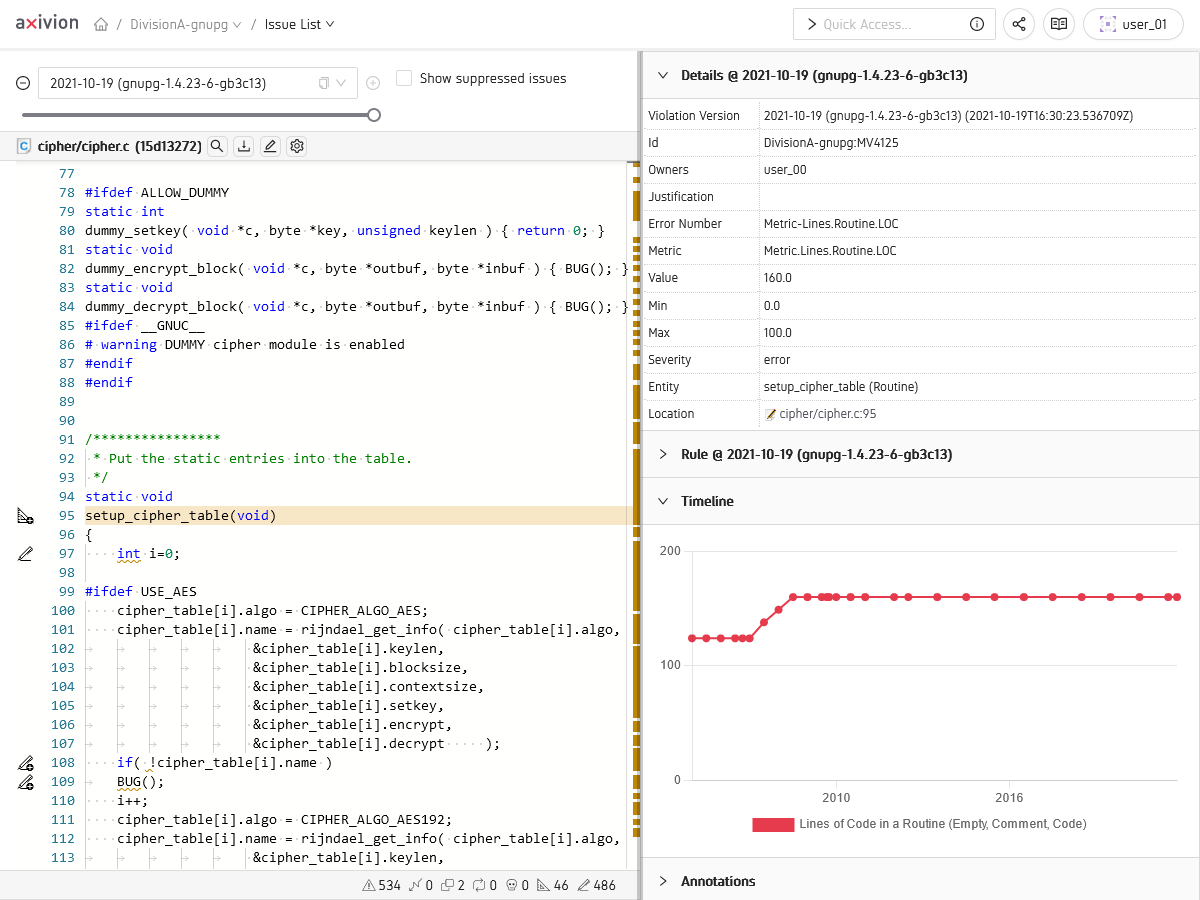This screenshot has height=900, width=1200.
Task: Click the clones icon count 2
Action: (453, 885)
